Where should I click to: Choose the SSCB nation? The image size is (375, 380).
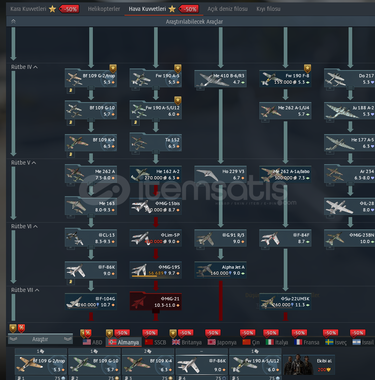tap(155, 342)
